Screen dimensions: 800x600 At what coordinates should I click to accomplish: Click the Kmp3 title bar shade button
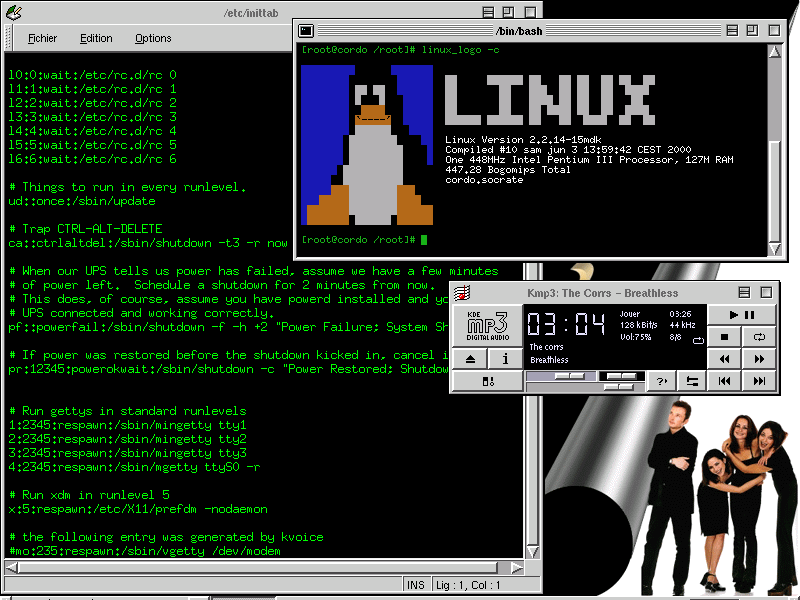coord(744,292)
